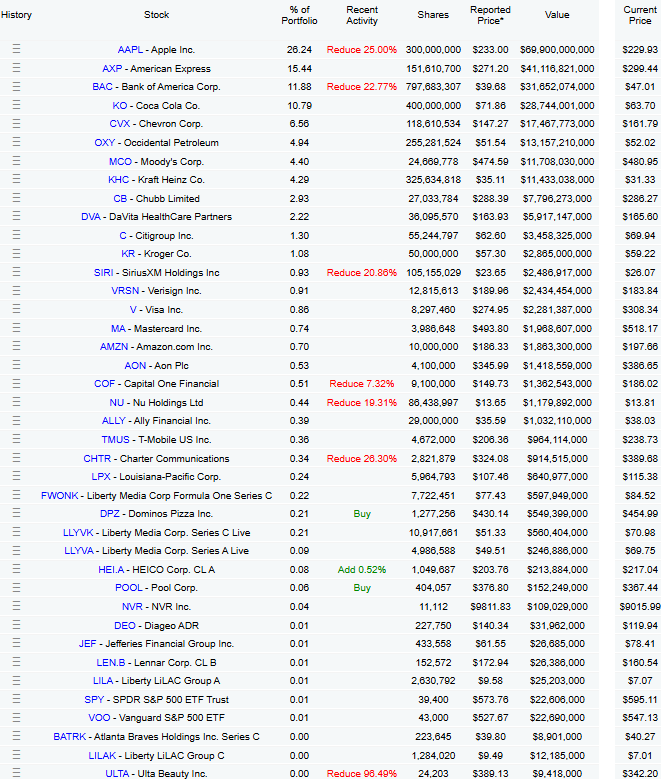Screen dimensions: 661x779
Task: Open history icon for AON row
Action: click(x=16, y=365)
